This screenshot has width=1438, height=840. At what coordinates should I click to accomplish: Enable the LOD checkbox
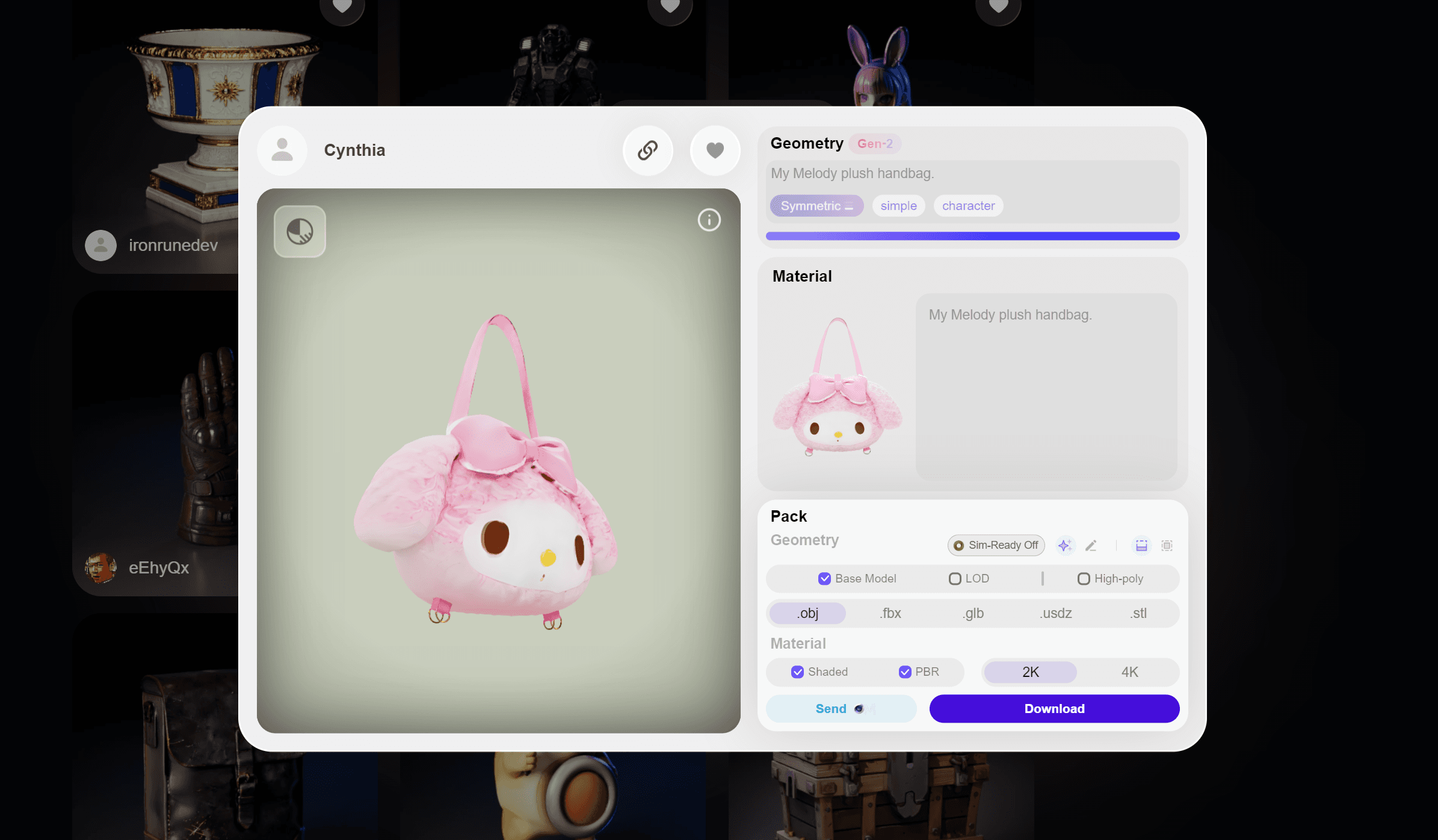[x=955, y=578]
